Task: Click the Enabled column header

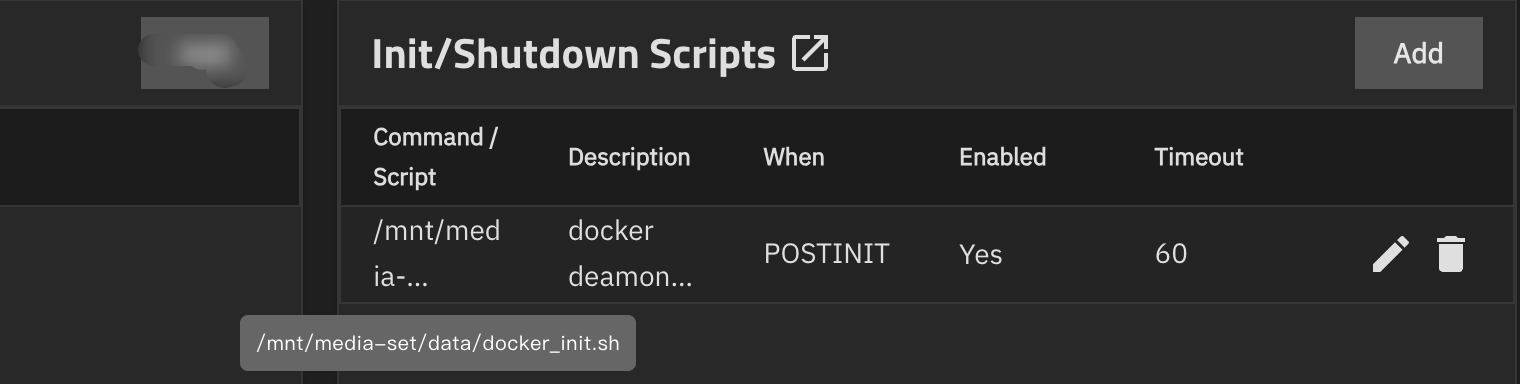Action: click(1002, 157)
